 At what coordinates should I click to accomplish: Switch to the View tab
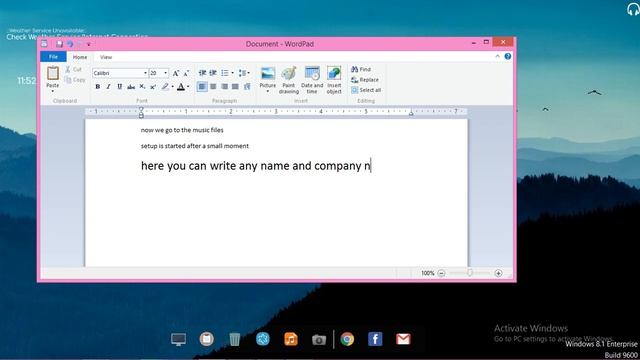click(106, 57)
